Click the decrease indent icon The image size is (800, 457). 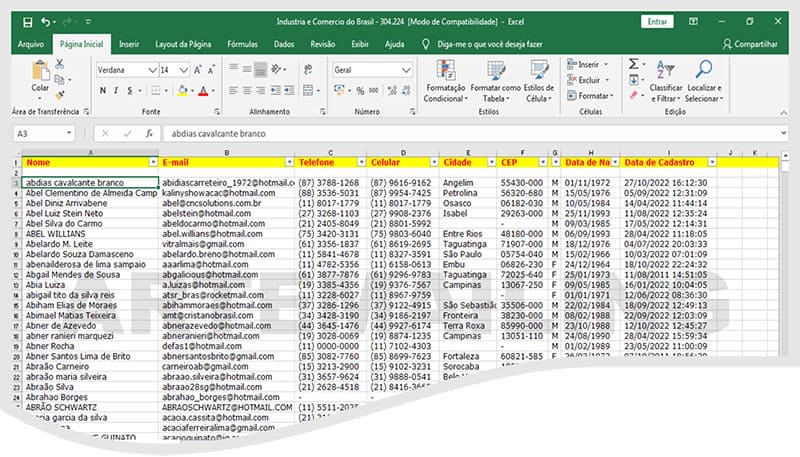pyautogui.click(x=276, y=91)
